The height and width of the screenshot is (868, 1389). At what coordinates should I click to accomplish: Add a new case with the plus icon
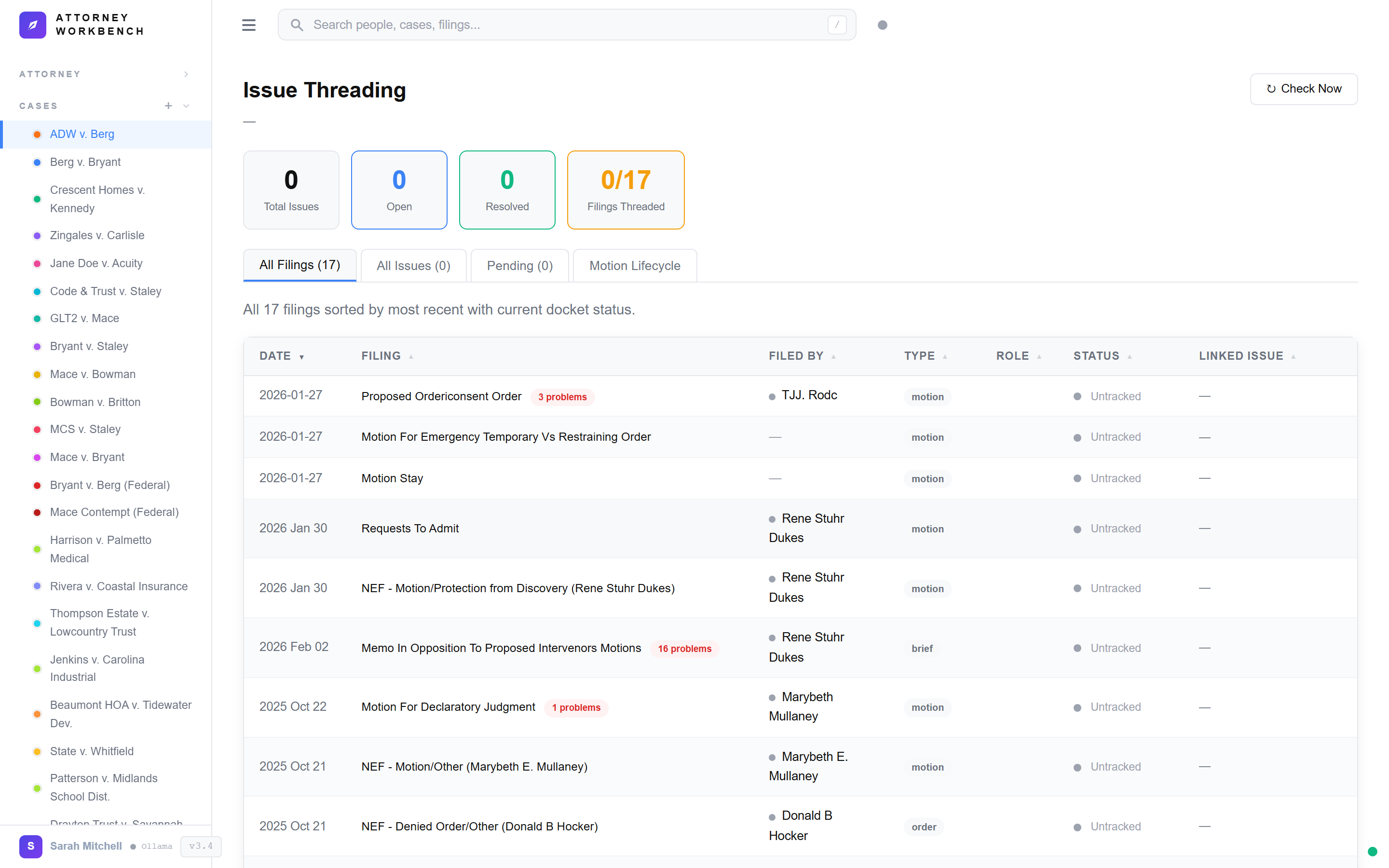point(168,106)
